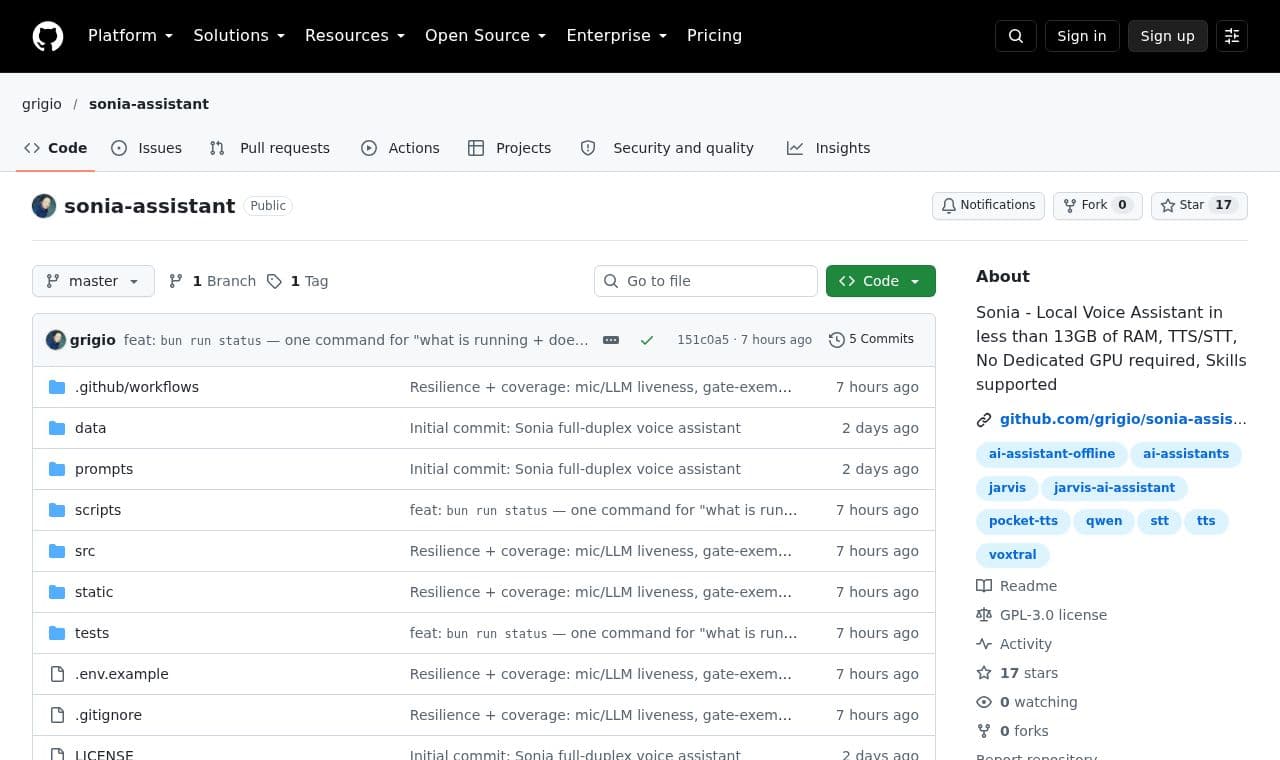Click grigio avatar in latest commit row
The image size is (1280, 760).
point(56,340)
